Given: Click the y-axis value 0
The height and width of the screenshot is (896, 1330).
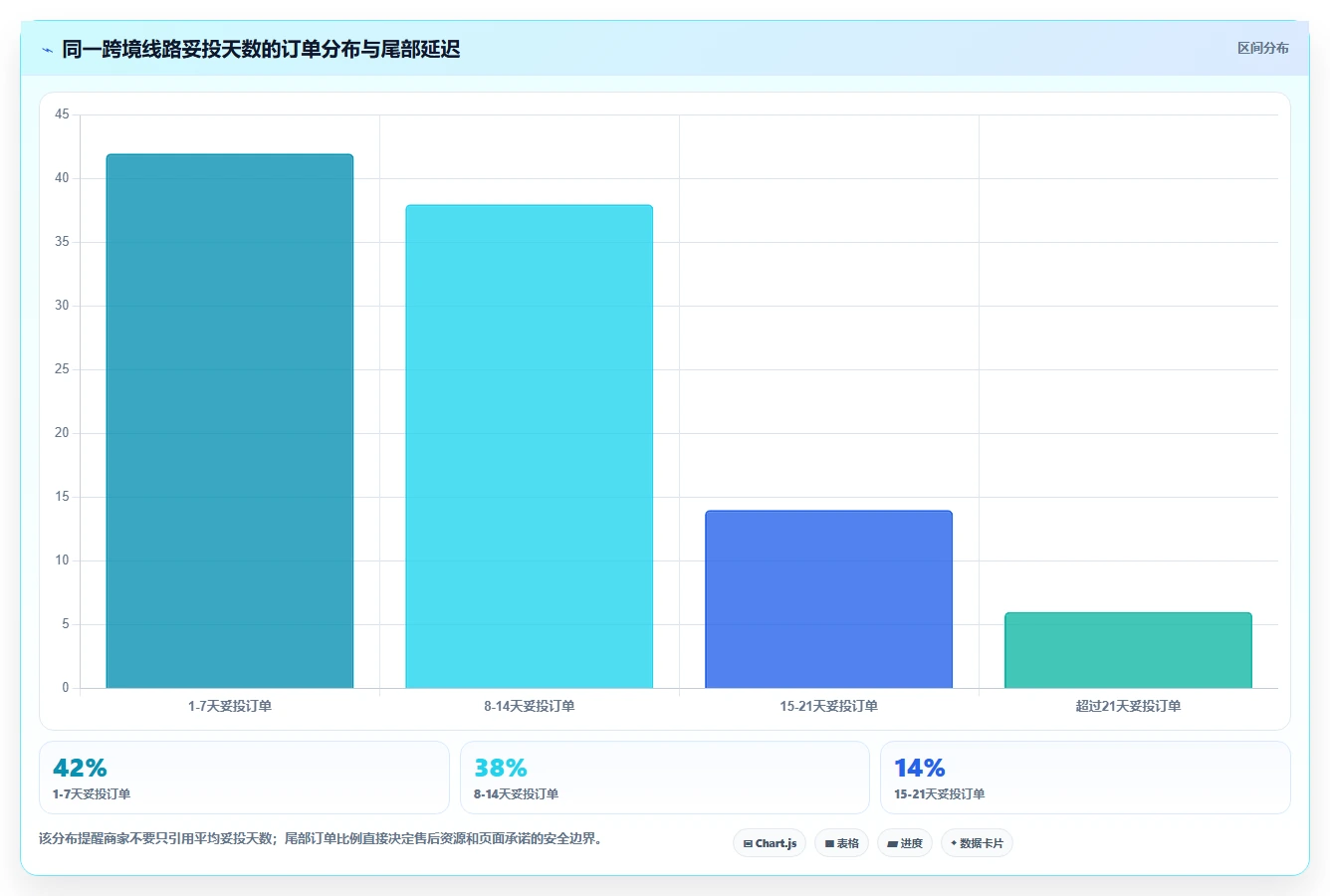Looking at the screenshot, I should [66, 688].
